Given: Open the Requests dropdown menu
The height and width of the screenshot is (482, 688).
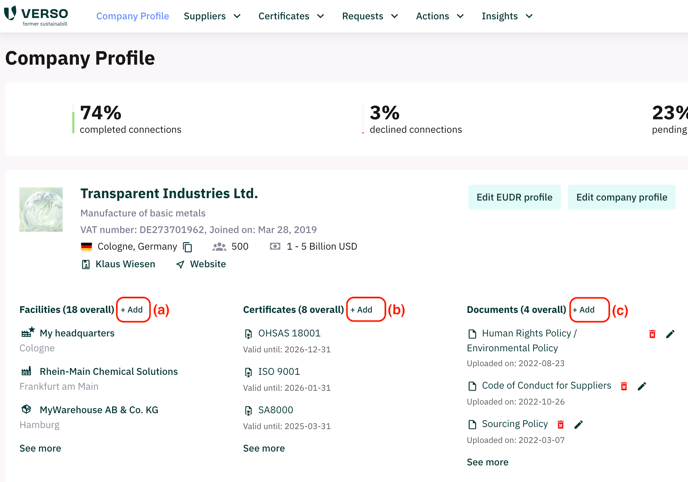Looking at the screenshot, I should [x=370, y=16].
